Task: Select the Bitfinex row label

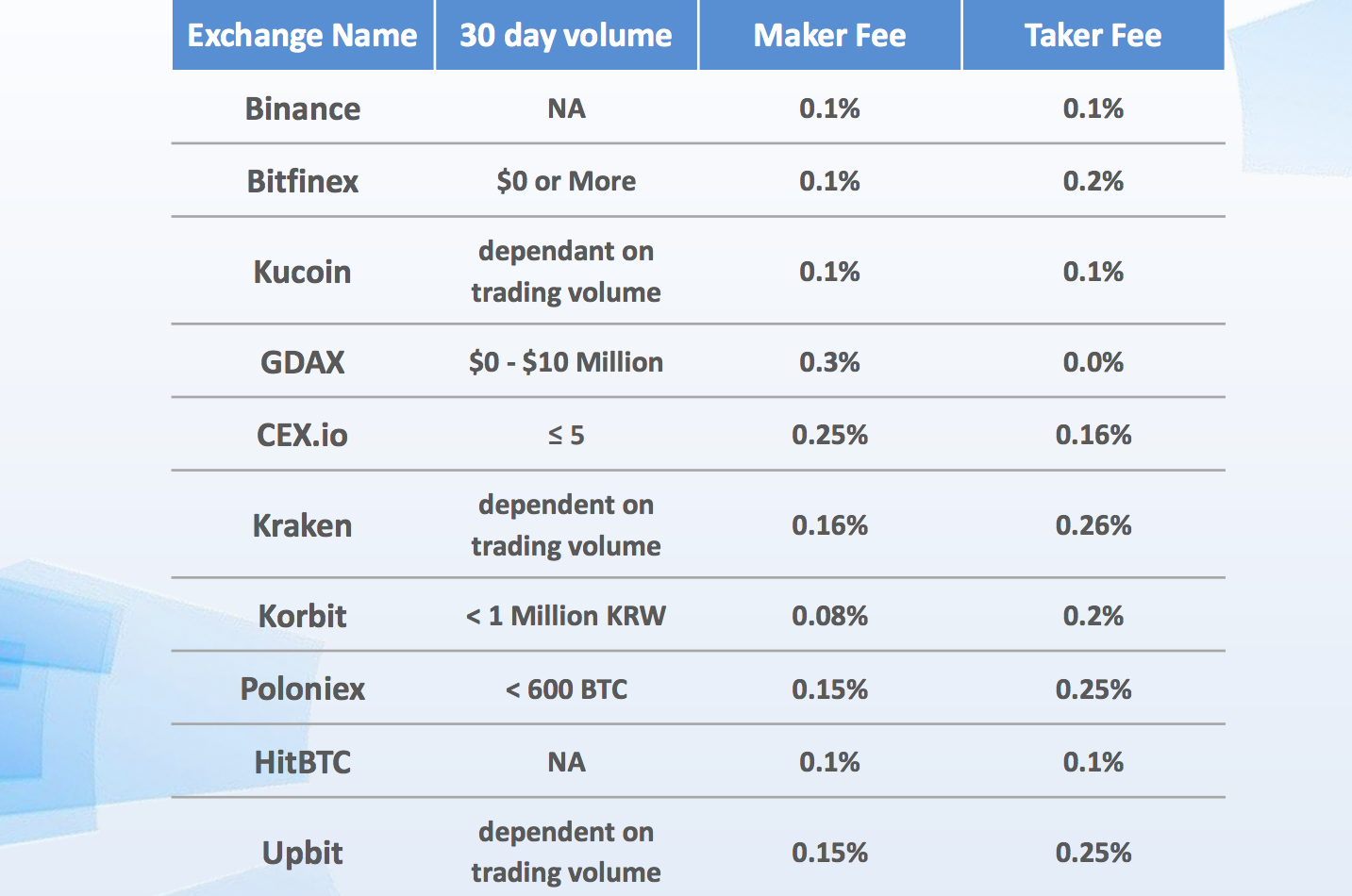Action: (302, 181)
